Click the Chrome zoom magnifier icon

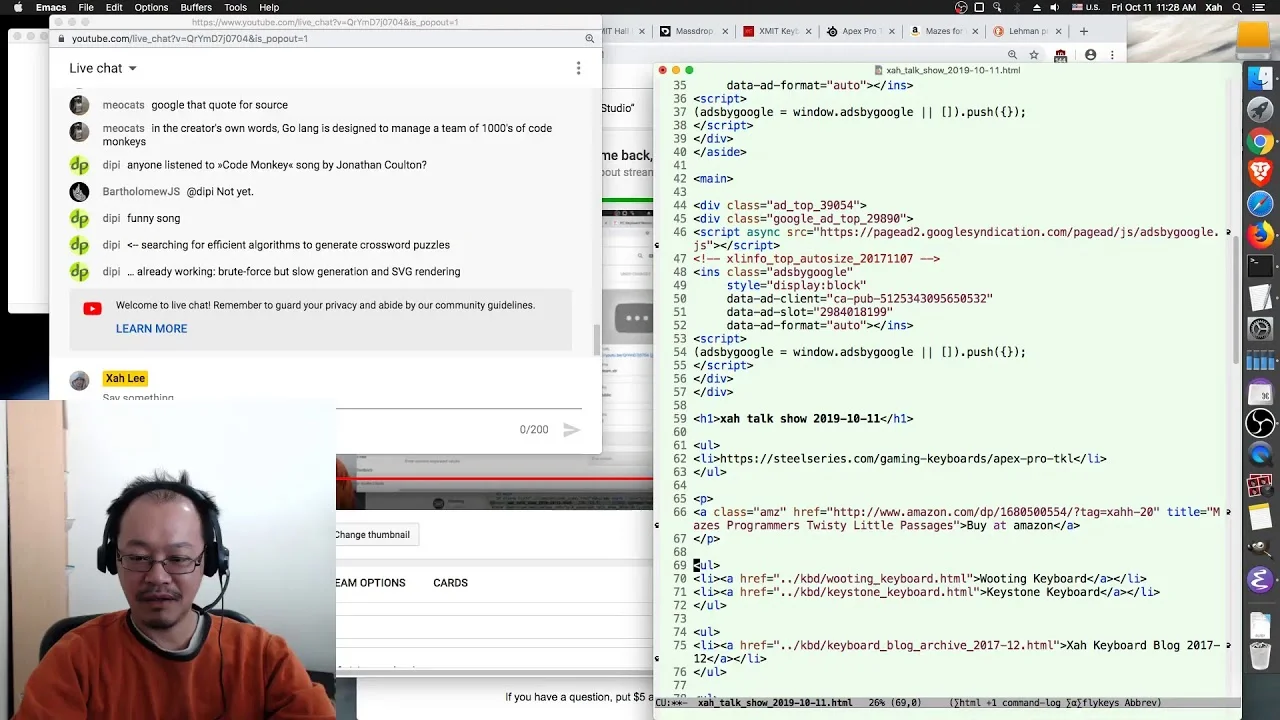(x=1013, y=55)
